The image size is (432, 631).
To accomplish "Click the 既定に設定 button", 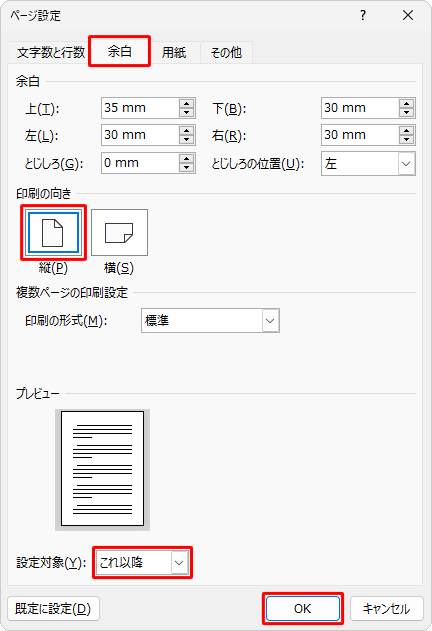I will [53, 608].
